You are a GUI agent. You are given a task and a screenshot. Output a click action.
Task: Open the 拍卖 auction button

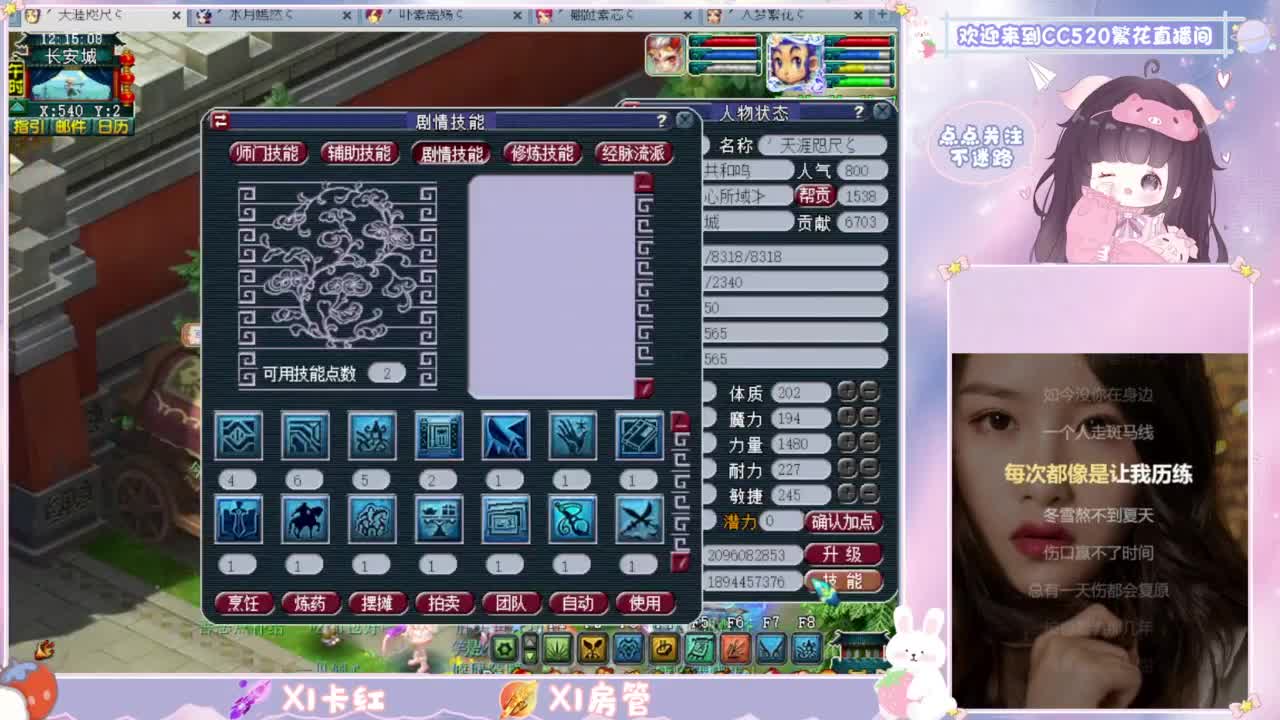pyautogui.click(x=444, y=603)
